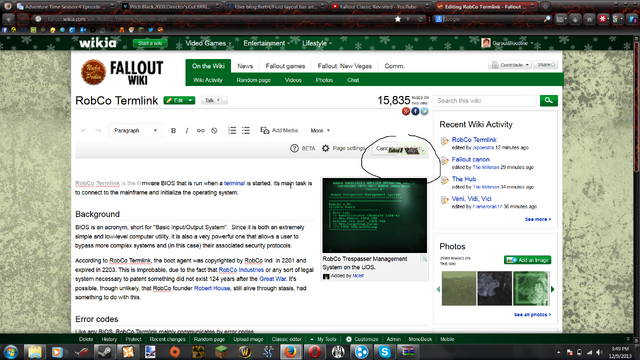Click the Start a wiki button
This screenshot has height=360, width=640.
coord(150,43)
